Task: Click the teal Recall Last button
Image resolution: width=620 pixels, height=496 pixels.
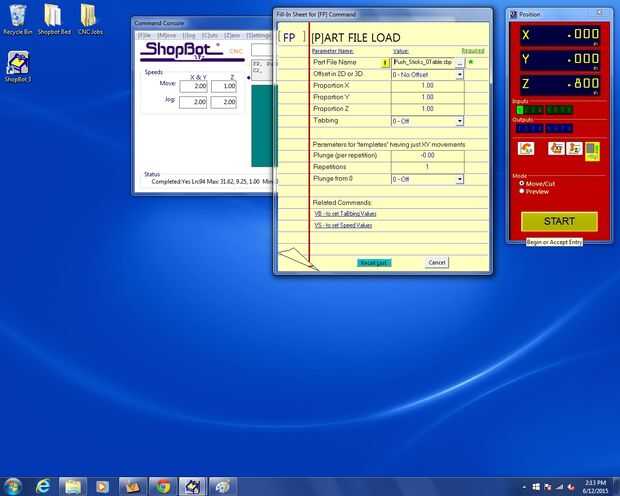Action: click(374, 263)
